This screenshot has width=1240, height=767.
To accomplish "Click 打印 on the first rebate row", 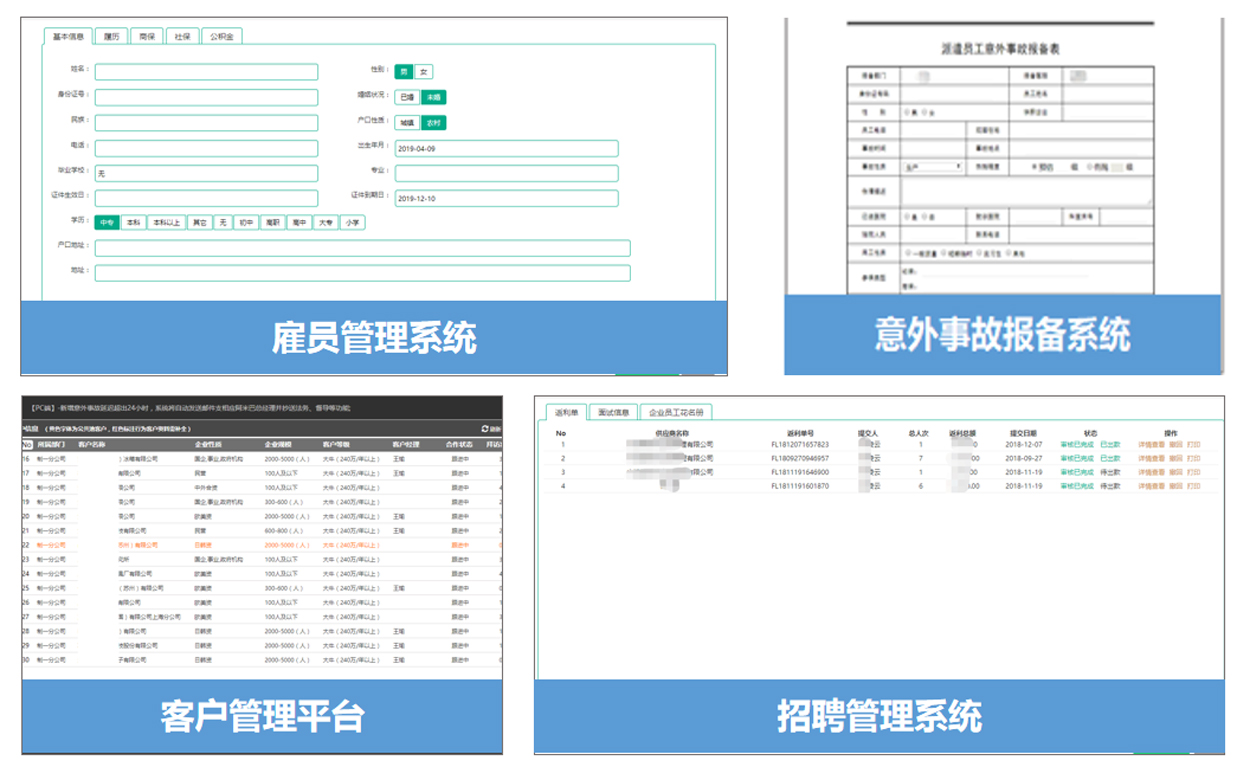I will (x=1194, y=445).
